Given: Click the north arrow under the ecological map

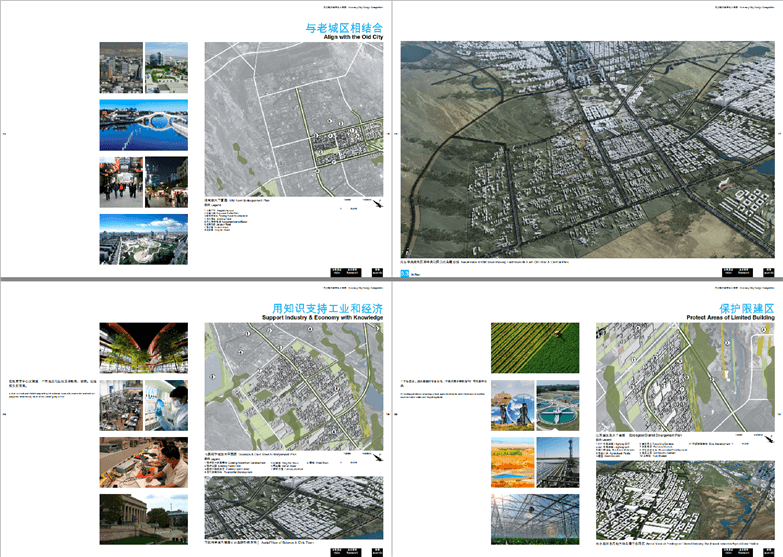Looking at the screenshot, I should pos(770,439).
